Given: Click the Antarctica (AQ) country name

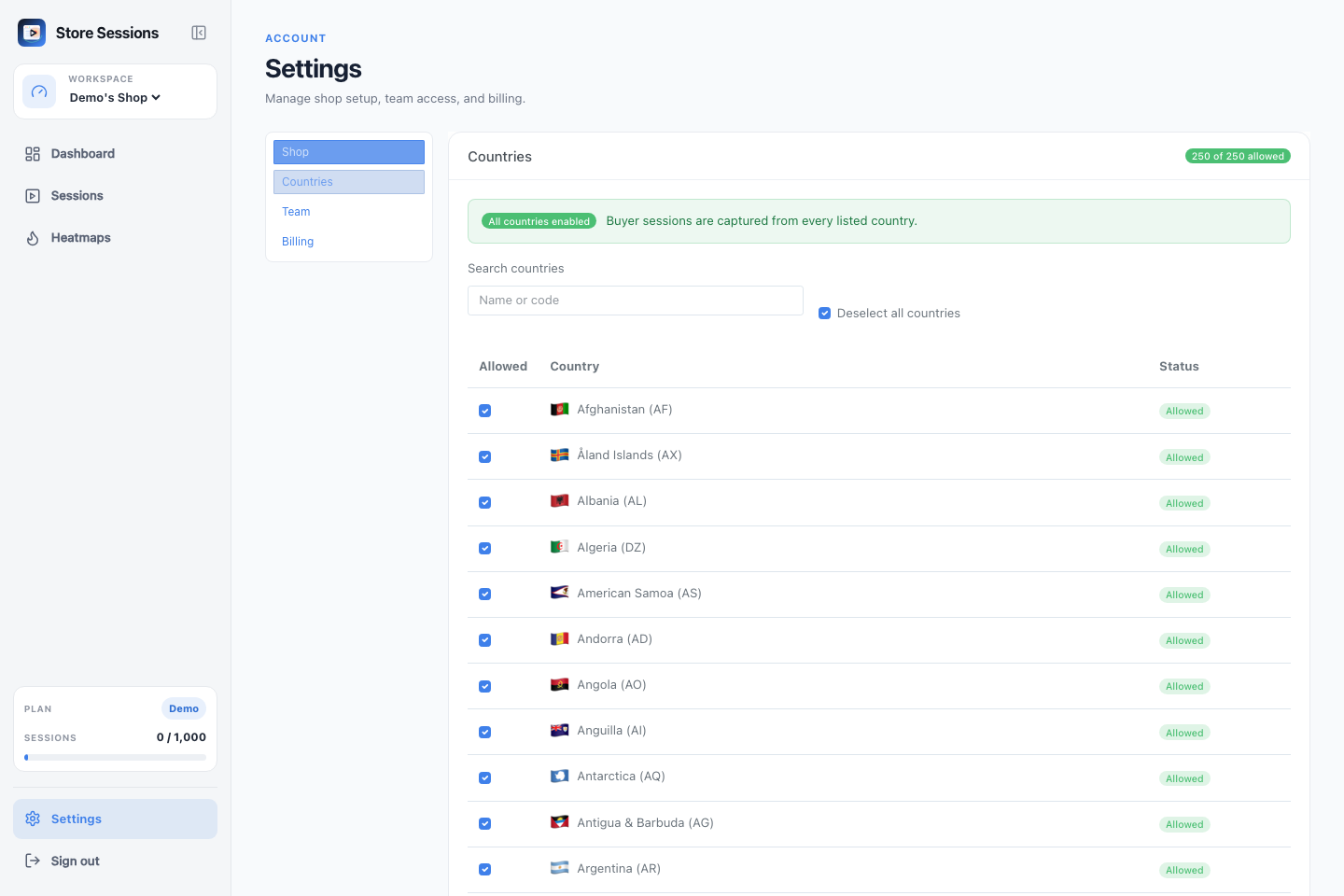Looking at the screenshot, I should click(622, 776).
